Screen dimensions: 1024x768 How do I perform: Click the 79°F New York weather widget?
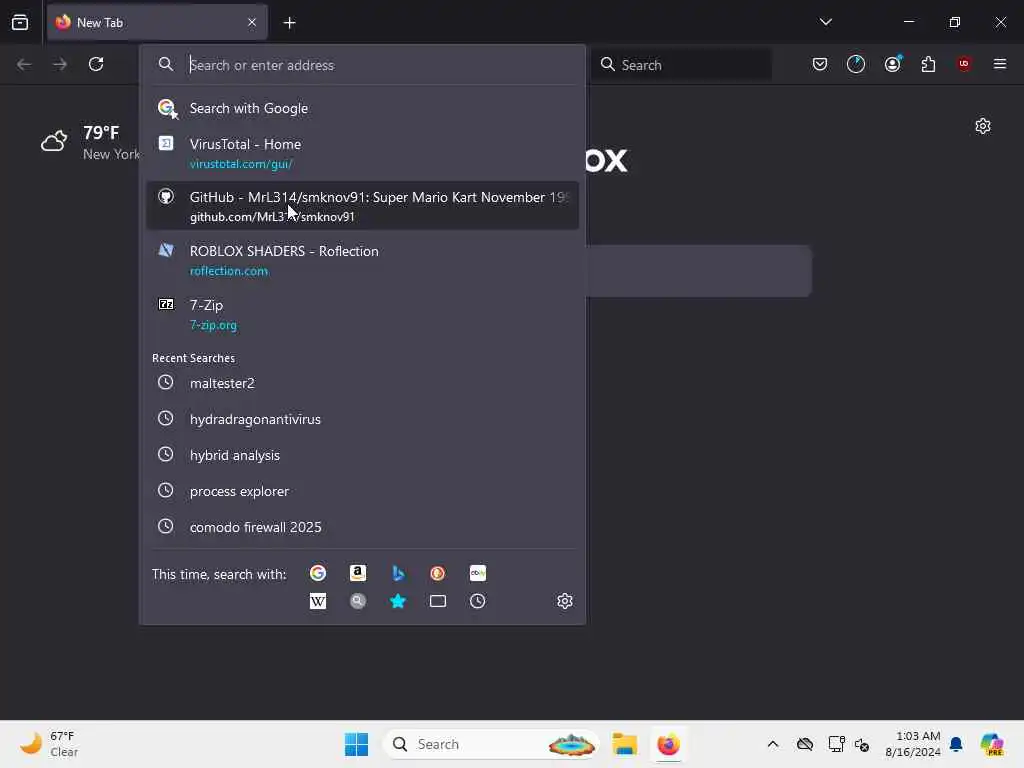90,142
